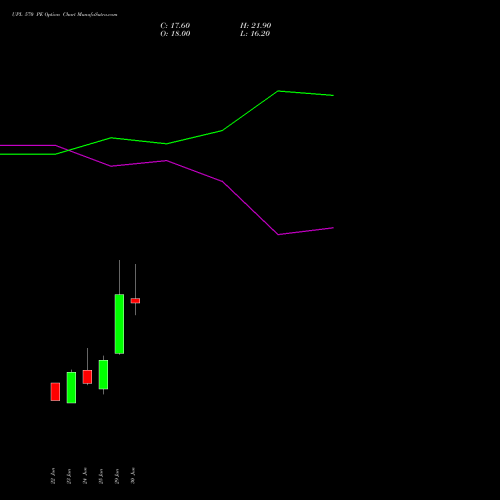The width and height of the screenshot is (500, 500).
Task: Click the first red candlestick in the series
Action: click(x=55, y=391)
